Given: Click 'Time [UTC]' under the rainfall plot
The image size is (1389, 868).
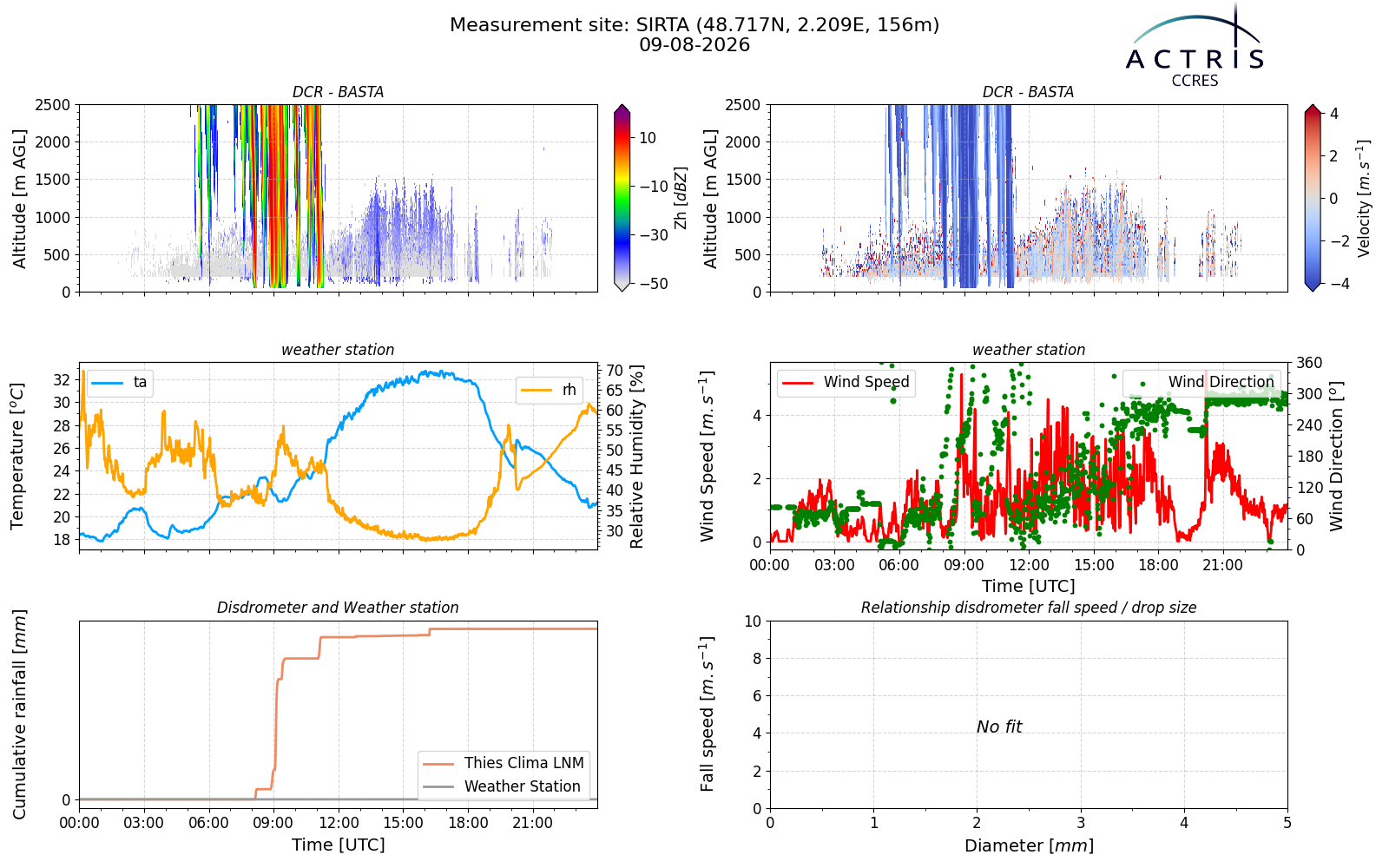Looking at the screenshot, I should pyautogui.click(x=338, y=845).
